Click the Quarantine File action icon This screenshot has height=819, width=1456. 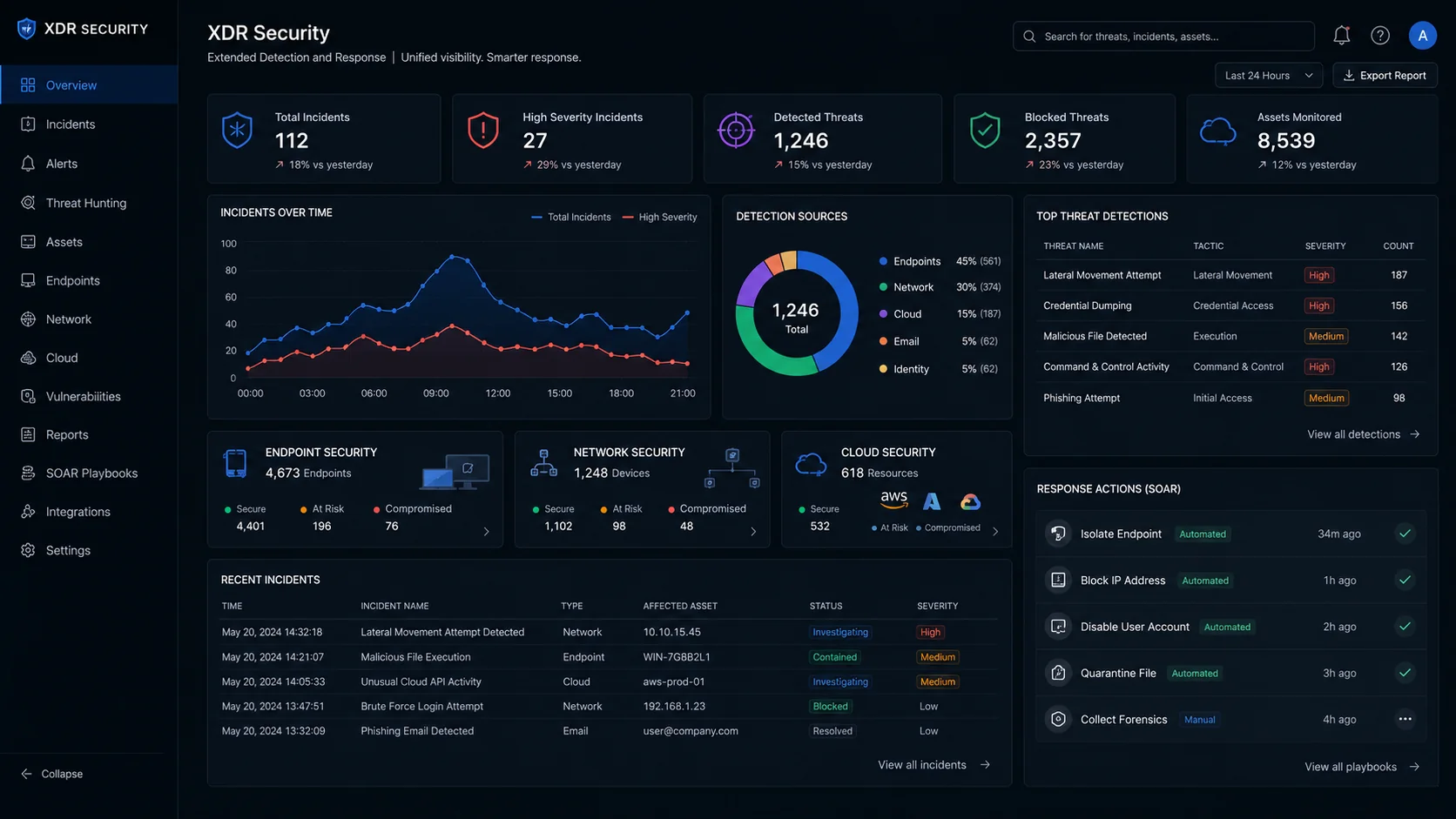point(1058,673)
